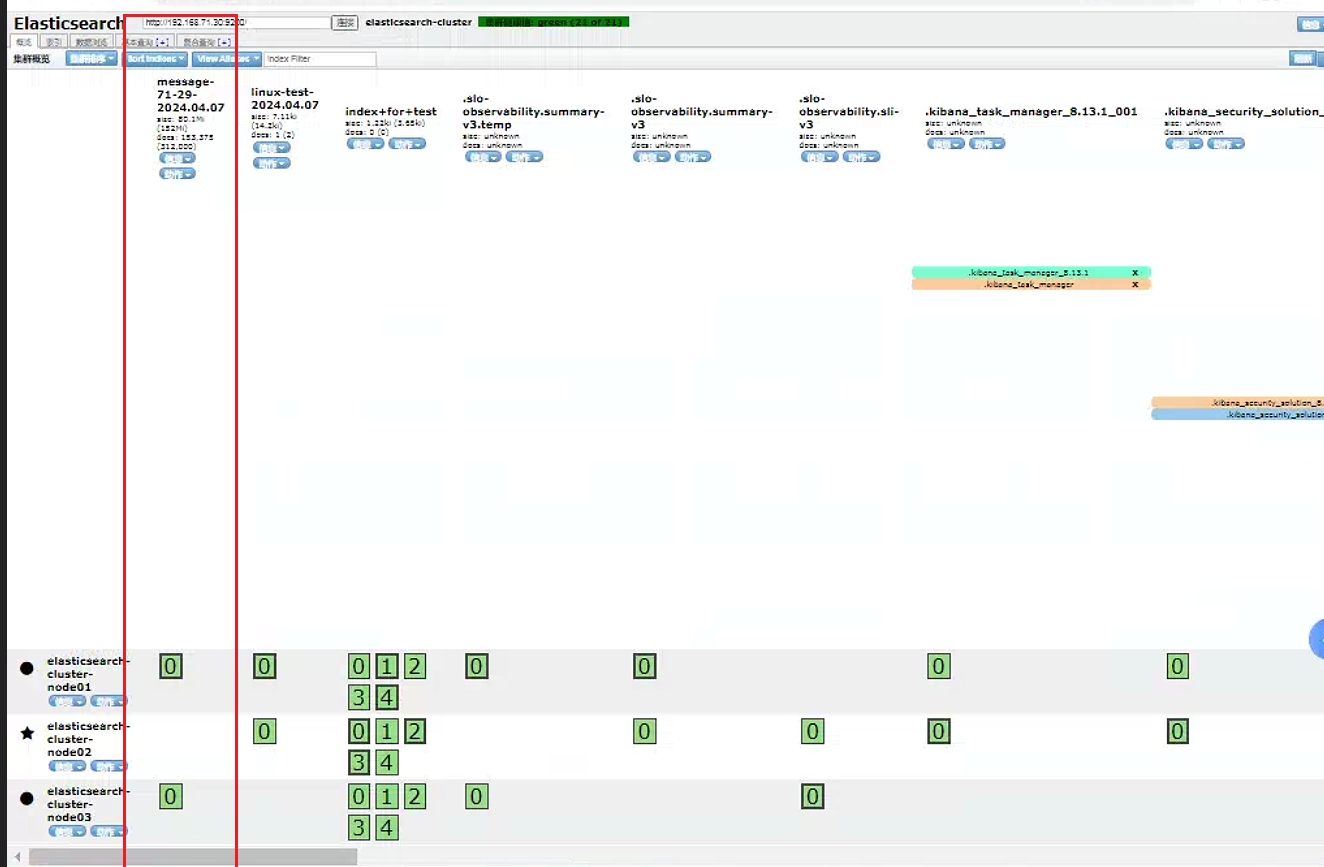
Task: Open 信息 info dropdown for index+for+test
Action: [365, 144]
